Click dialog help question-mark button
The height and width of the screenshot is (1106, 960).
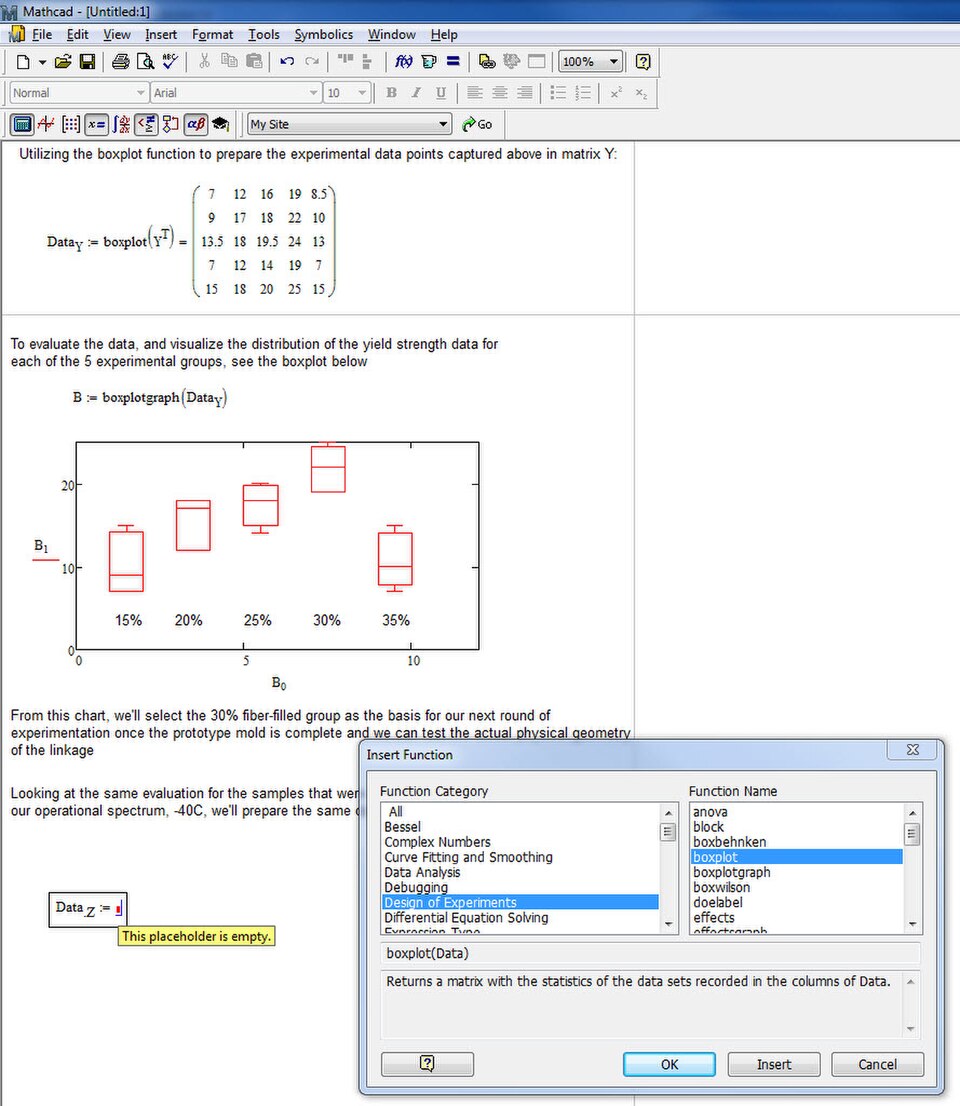coord(427,1064)
